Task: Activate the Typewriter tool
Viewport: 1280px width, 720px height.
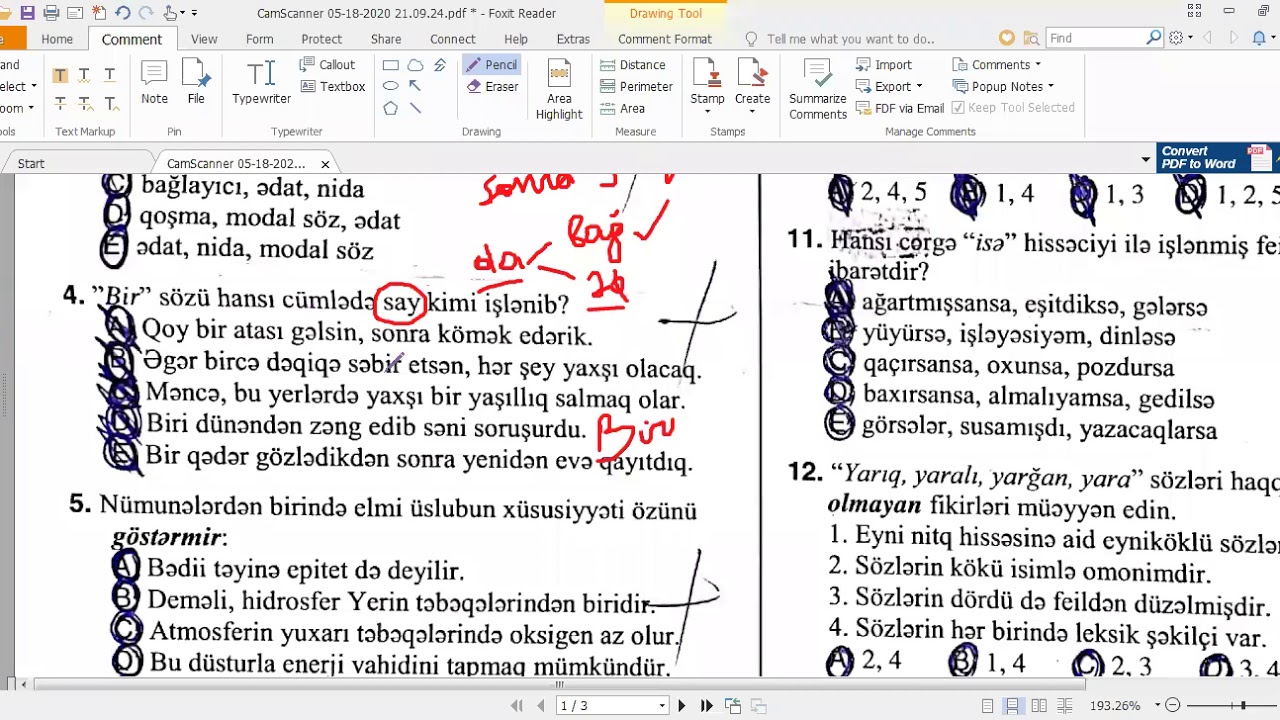Action: [261, 82]
